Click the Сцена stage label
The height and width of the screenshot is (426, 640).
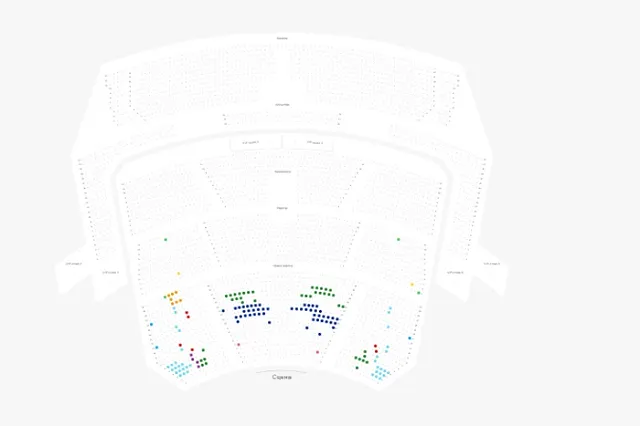click(282, 377)
